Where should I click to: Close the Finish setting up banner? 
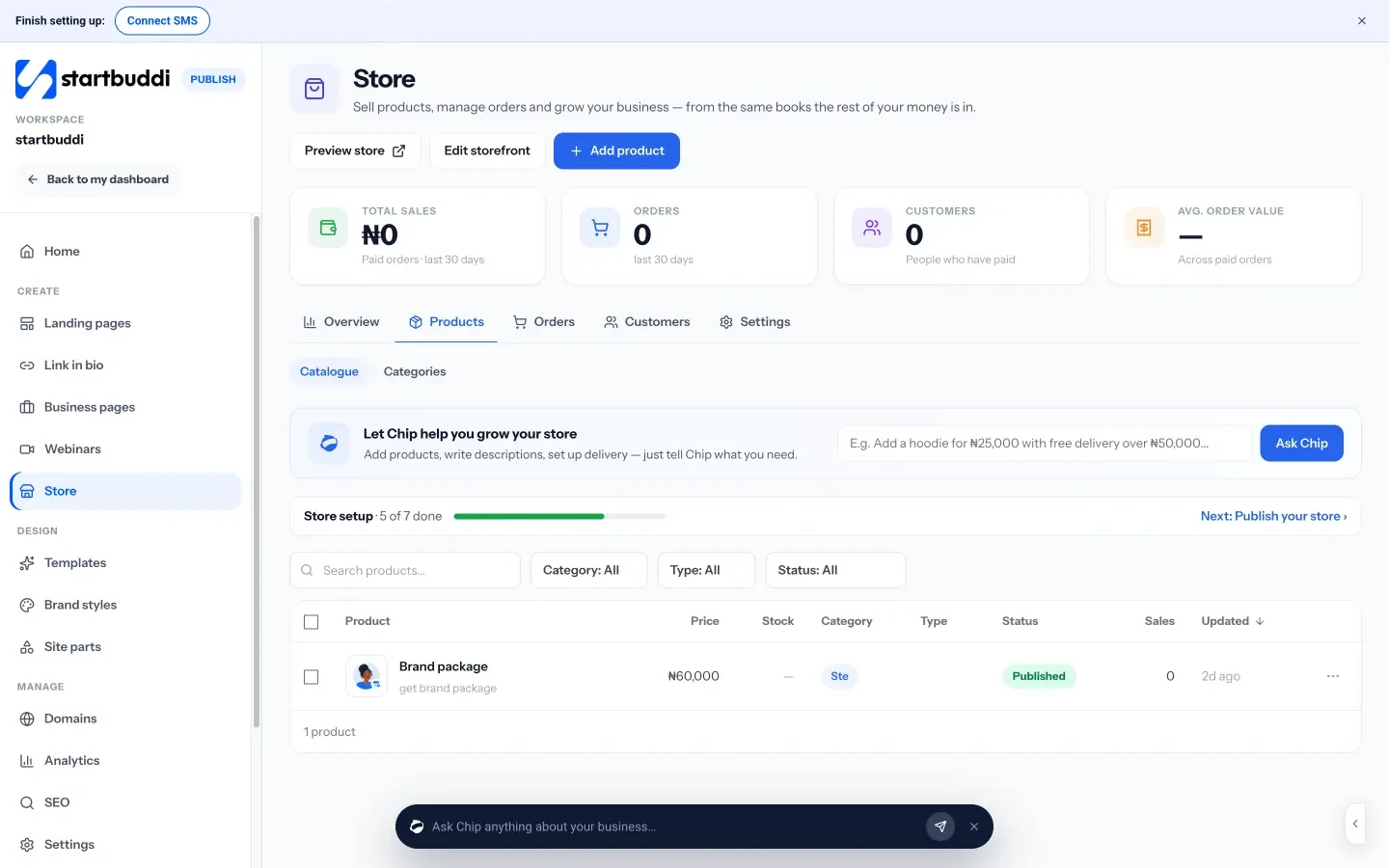[1362, 20]
